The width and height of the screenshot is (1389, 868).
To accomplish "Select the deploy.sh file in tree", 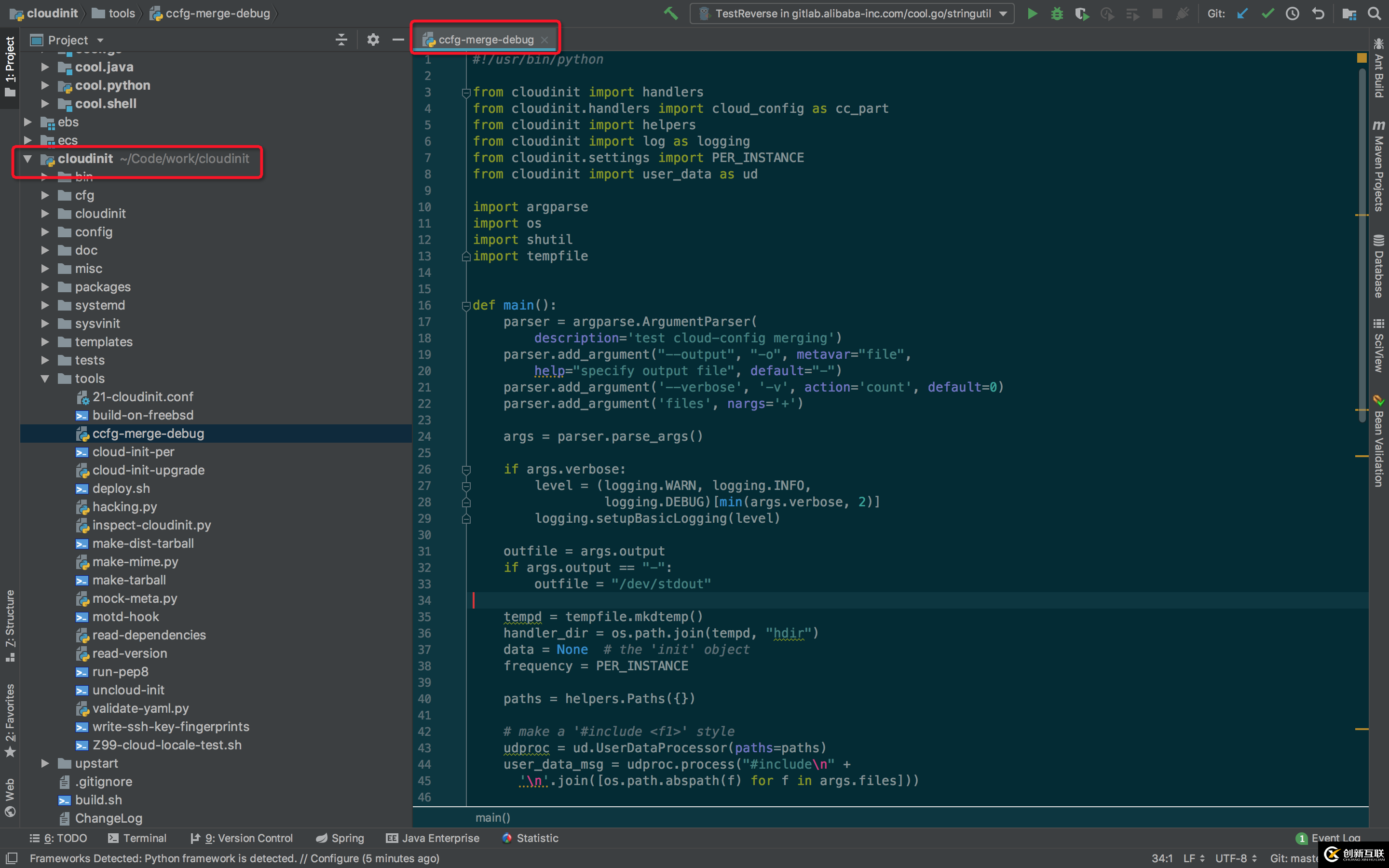I will tap(121, 488).
